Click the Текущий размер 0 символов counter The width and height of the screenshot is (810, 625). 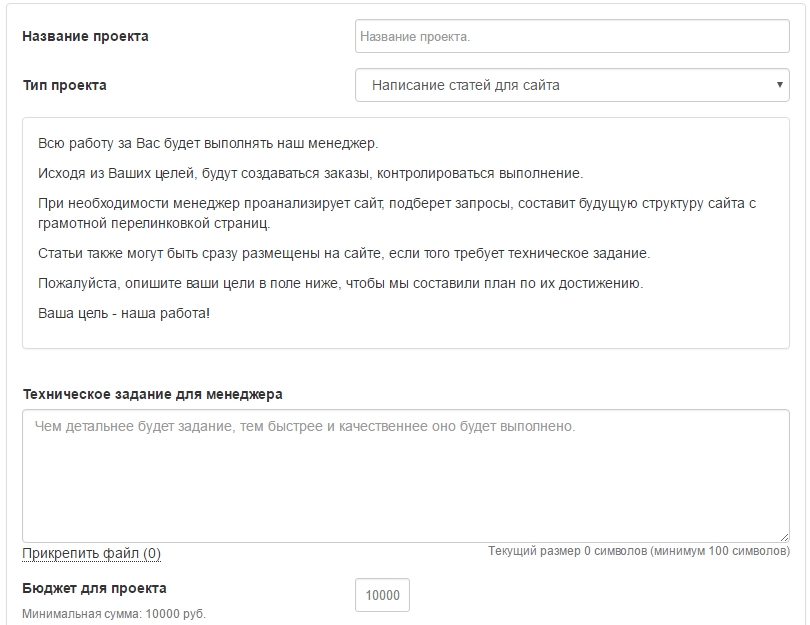click(x=639, y=551)
